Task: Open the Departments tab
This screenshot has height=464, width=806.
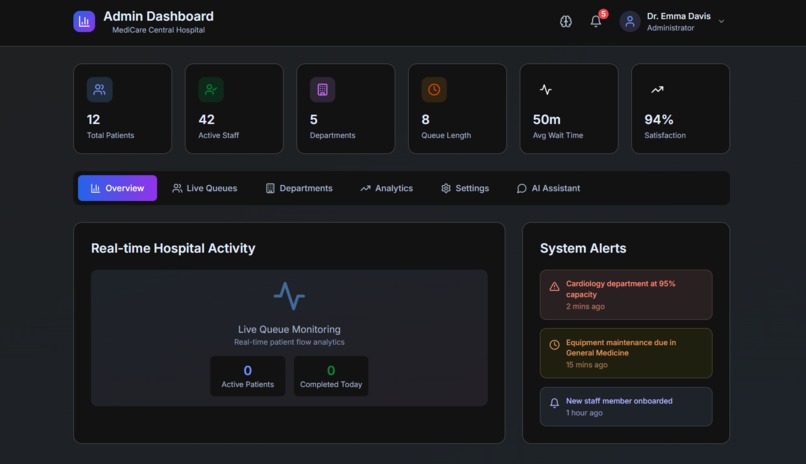Action: coord(299,188)
